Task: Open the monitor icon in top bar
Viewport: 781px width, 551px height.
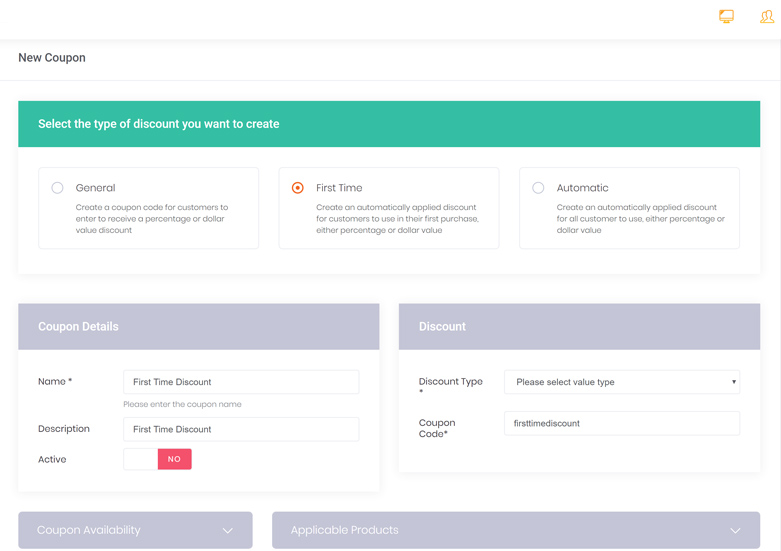Action: coord(726,16)
